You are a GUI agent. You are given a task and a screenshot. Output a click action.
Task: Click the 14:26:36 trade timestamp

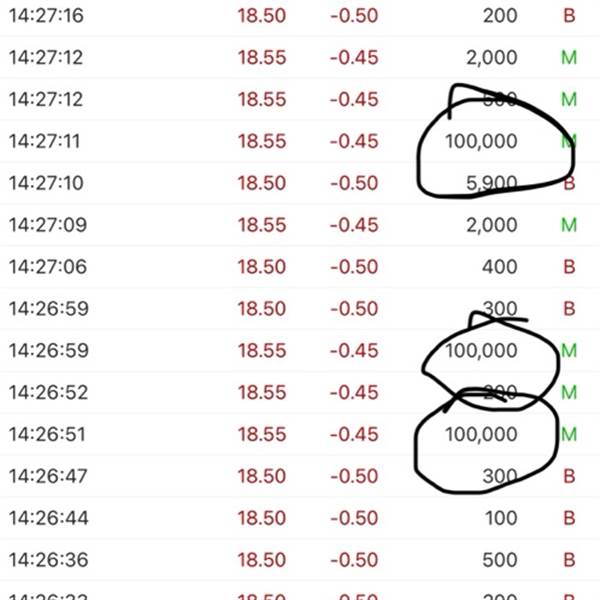point(46,560)
